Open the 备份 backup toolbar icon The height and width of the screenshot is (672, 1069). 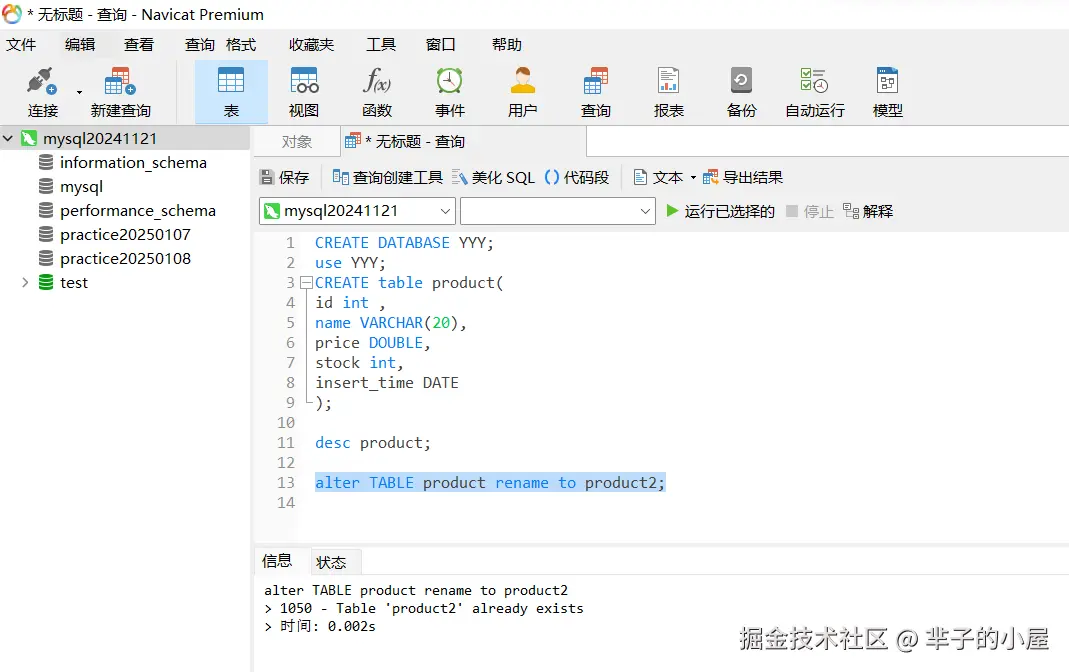[741, 92]
